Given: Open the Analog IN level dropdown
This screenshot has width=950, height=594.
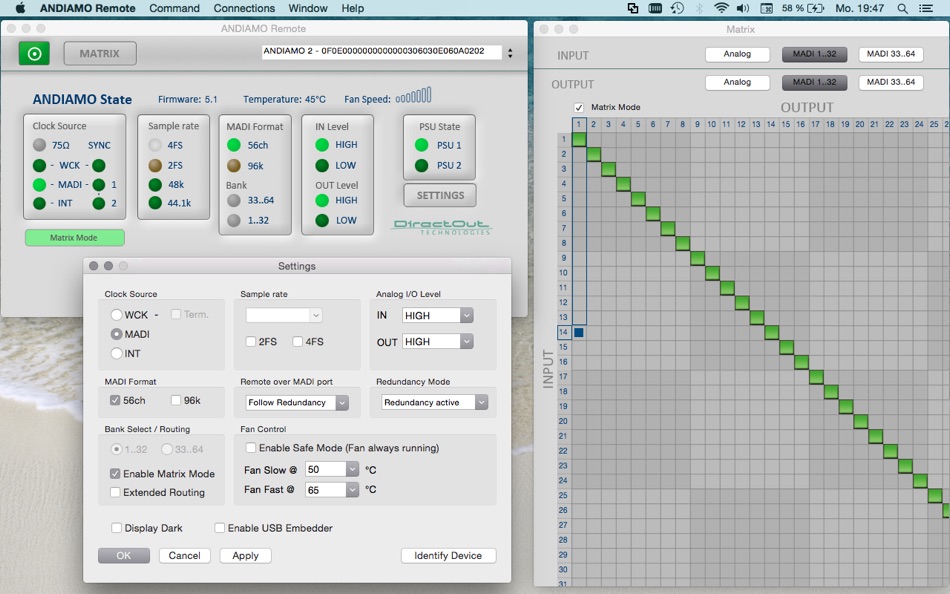Looking at the screenshot, I should pyautogui.click(x=437, y=315).
